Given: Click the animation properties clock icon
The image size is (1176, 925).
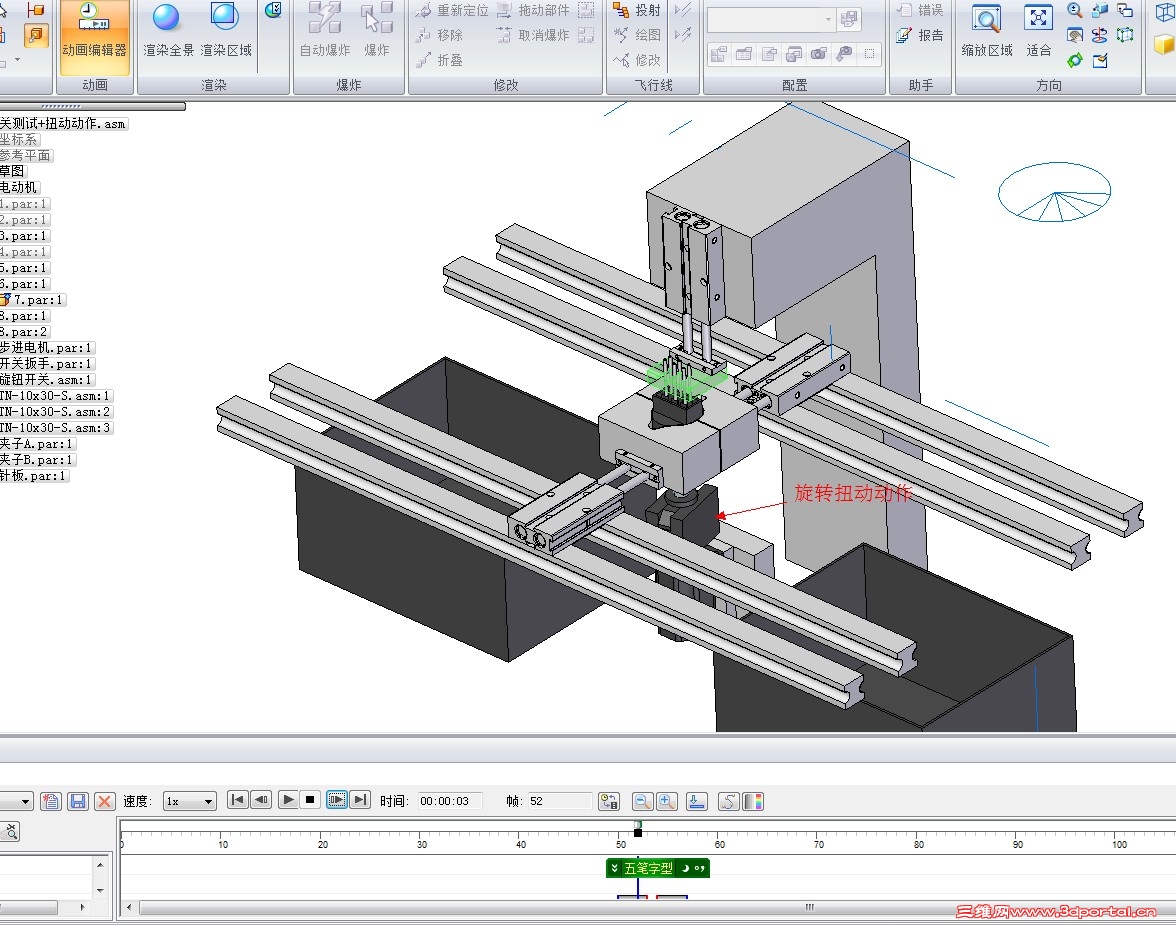Looking at the screenshot, I should point(609,801).
